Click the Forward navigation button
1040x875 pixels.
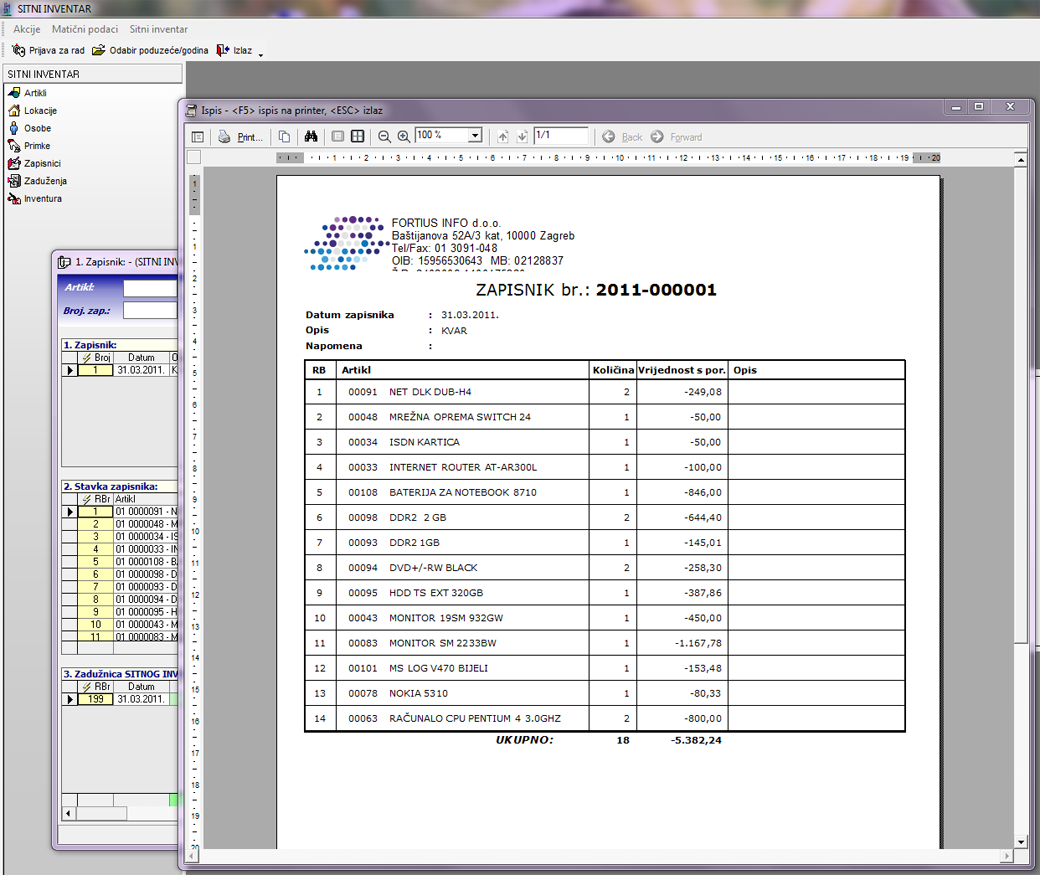click(x=676, y=137)
